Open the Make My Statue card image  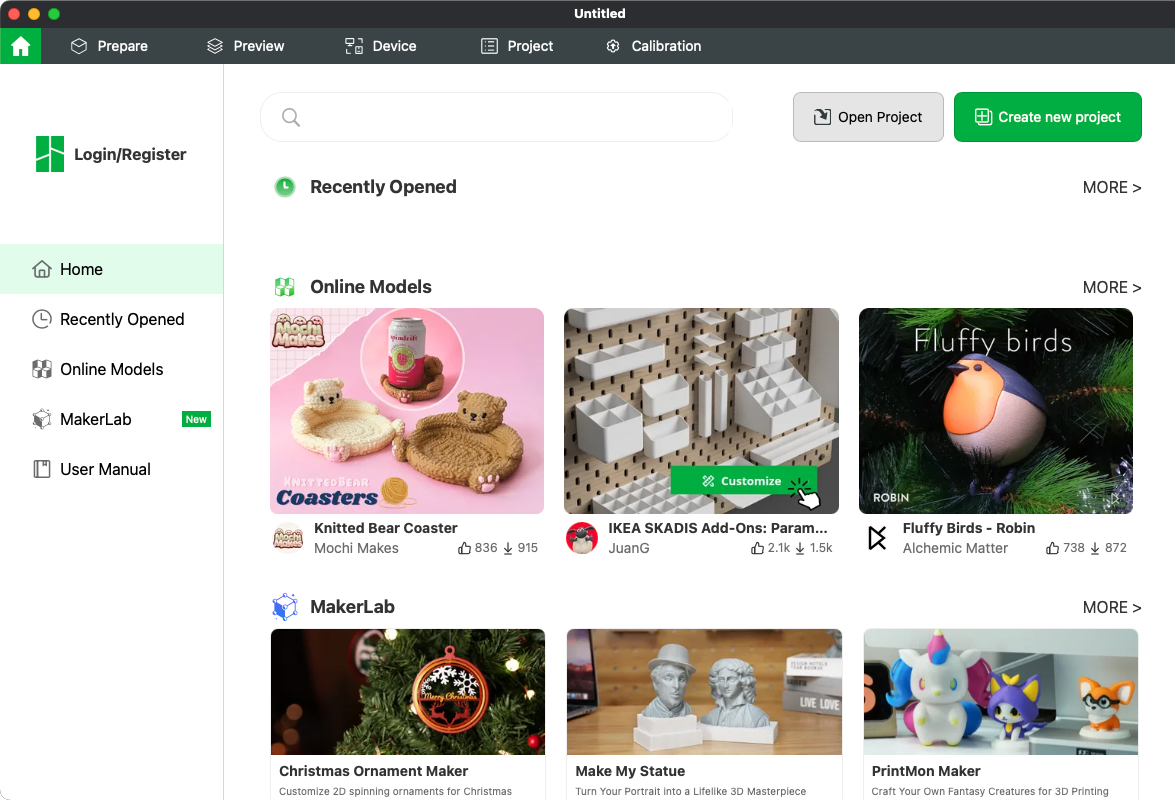[x=704, y=691]
